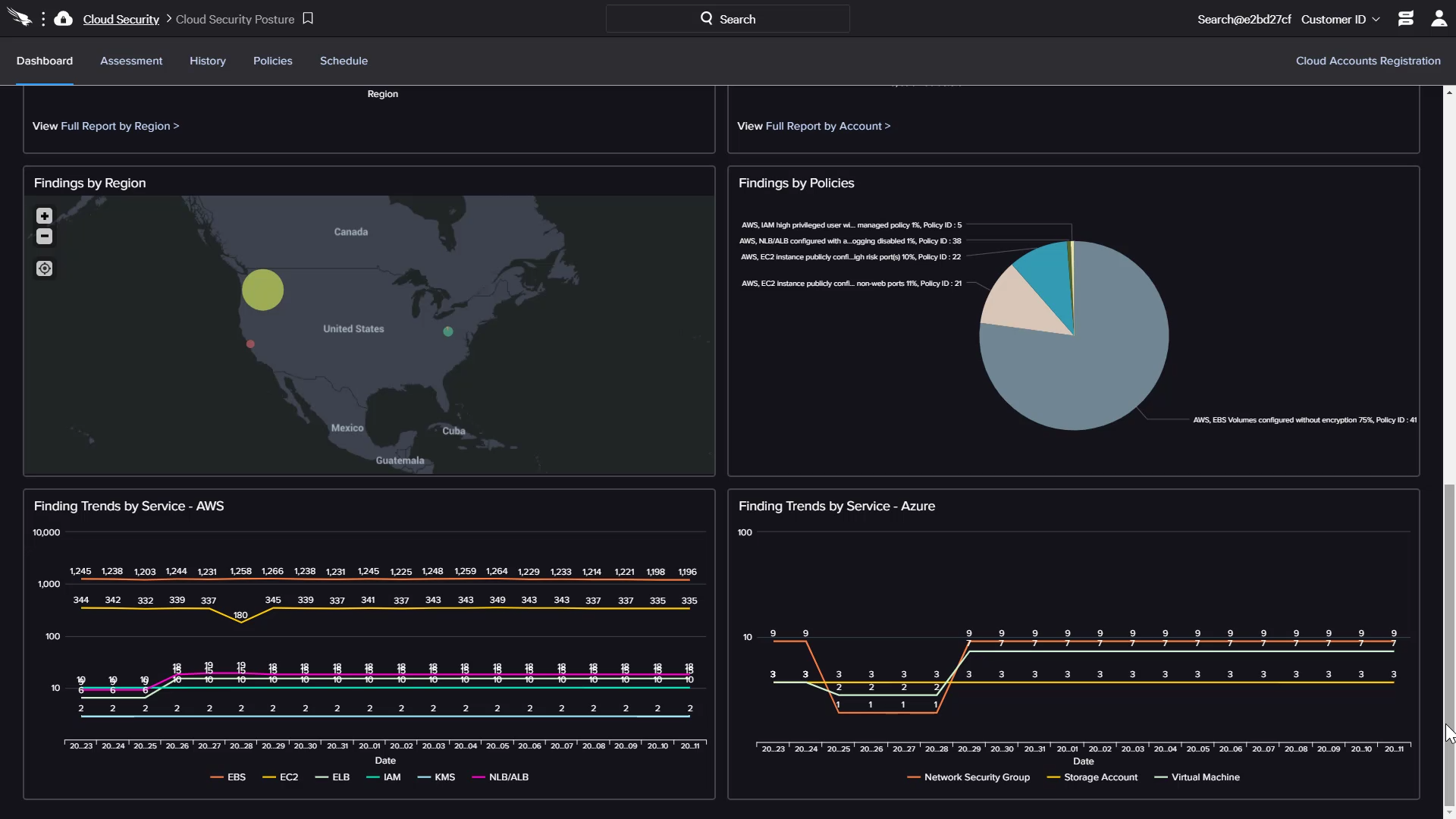The width and height of the screenshot is (1456, 819).
Task: Open the Schedule tab
Action: click(x=344, y=61)
